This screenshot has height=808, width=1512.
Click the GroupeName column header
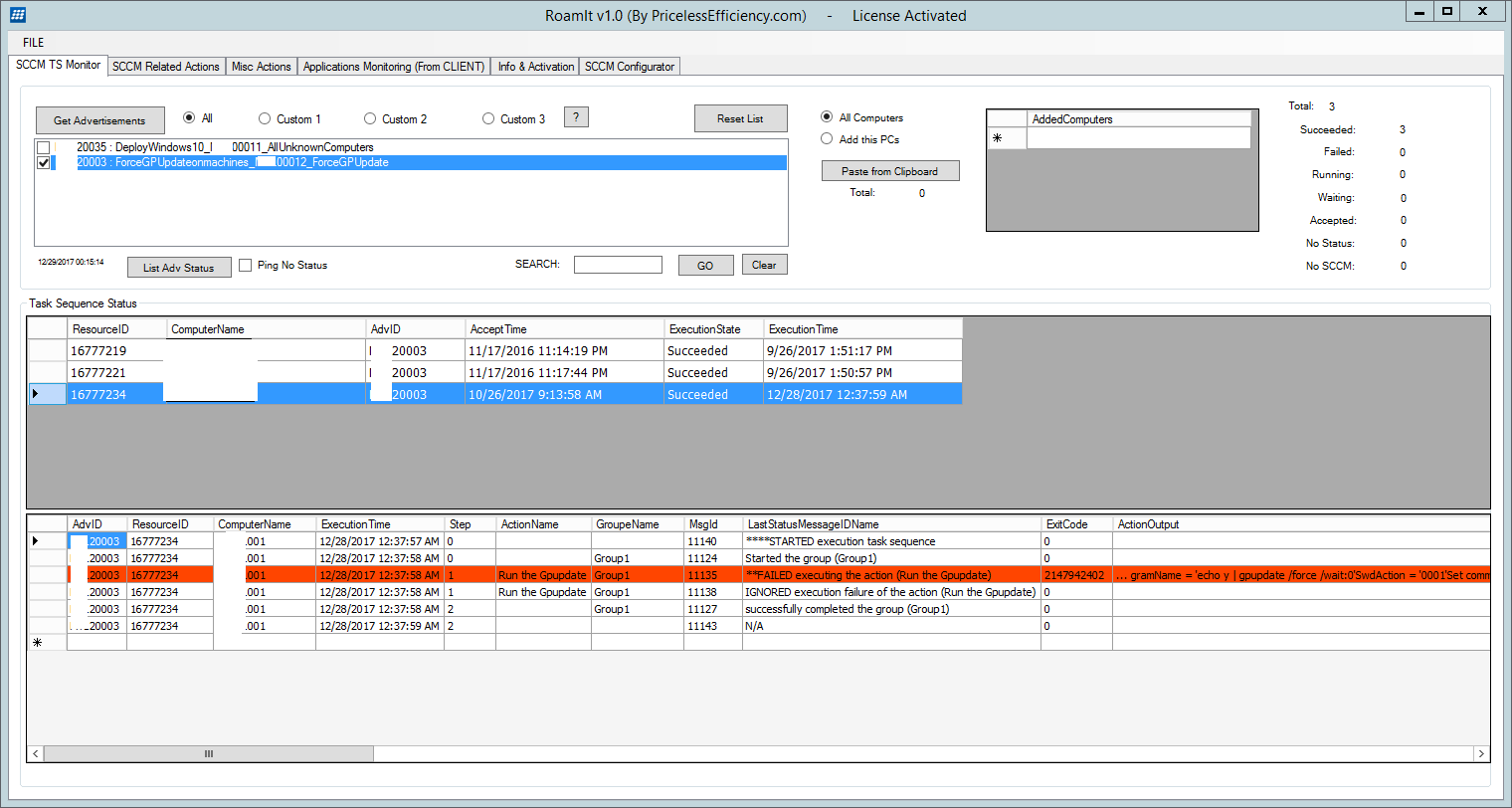pyautogui.click(x=638, y=524)
